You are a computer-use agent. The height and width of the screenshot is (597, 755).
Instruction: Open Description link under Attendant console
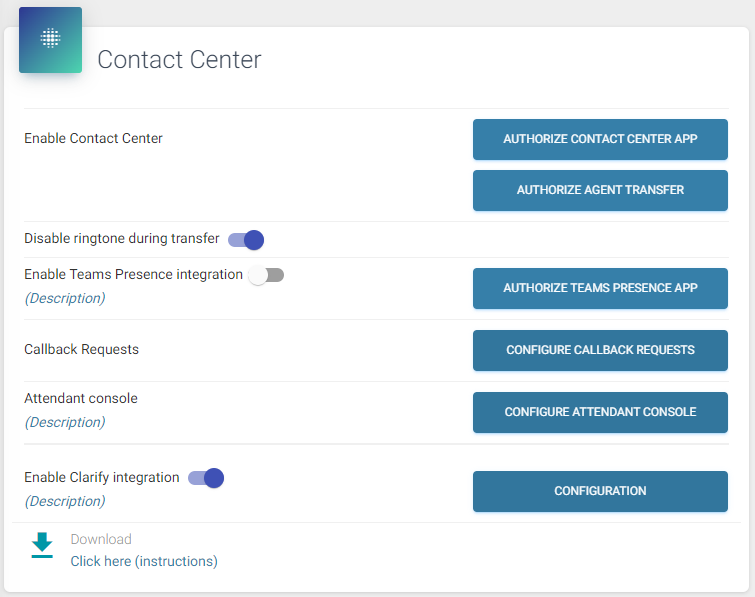point(65,422)
